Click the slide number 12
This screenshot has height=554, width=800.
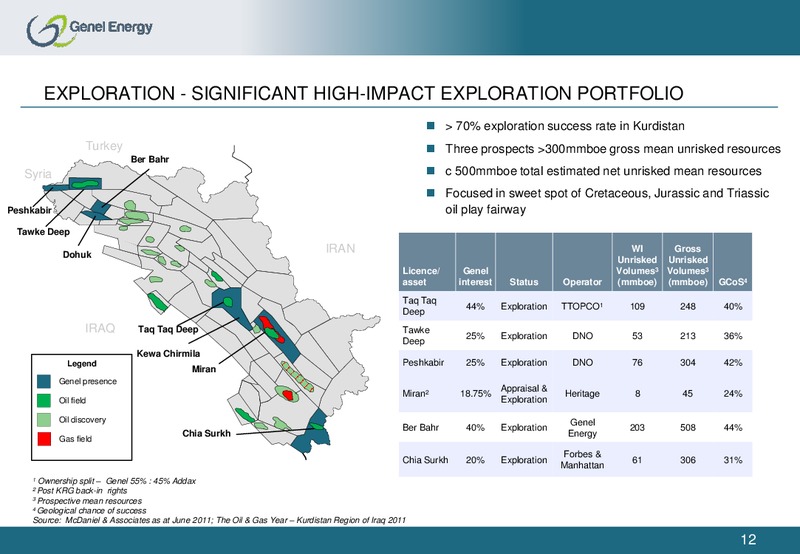[x=748, y=540]
